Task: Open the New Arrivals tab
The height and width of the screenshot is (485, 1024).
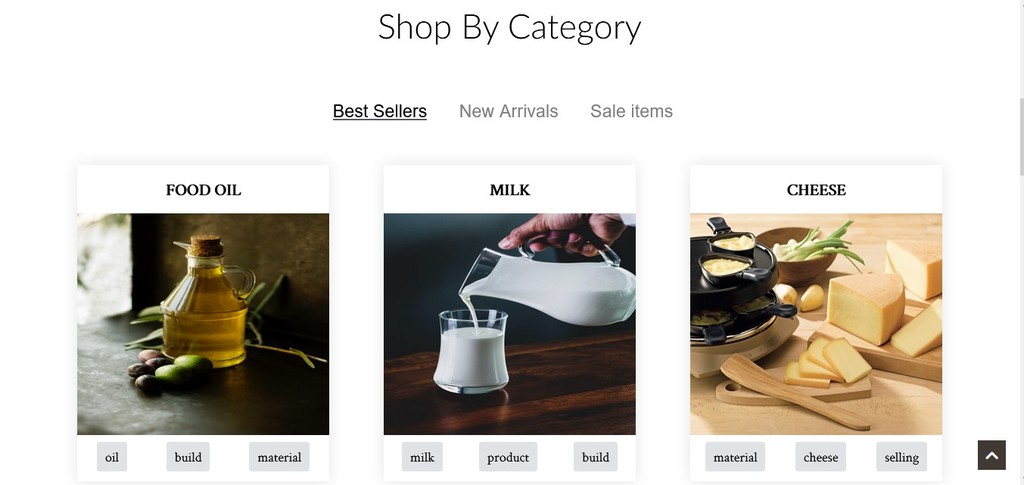Action: click(x=508, y=111)
